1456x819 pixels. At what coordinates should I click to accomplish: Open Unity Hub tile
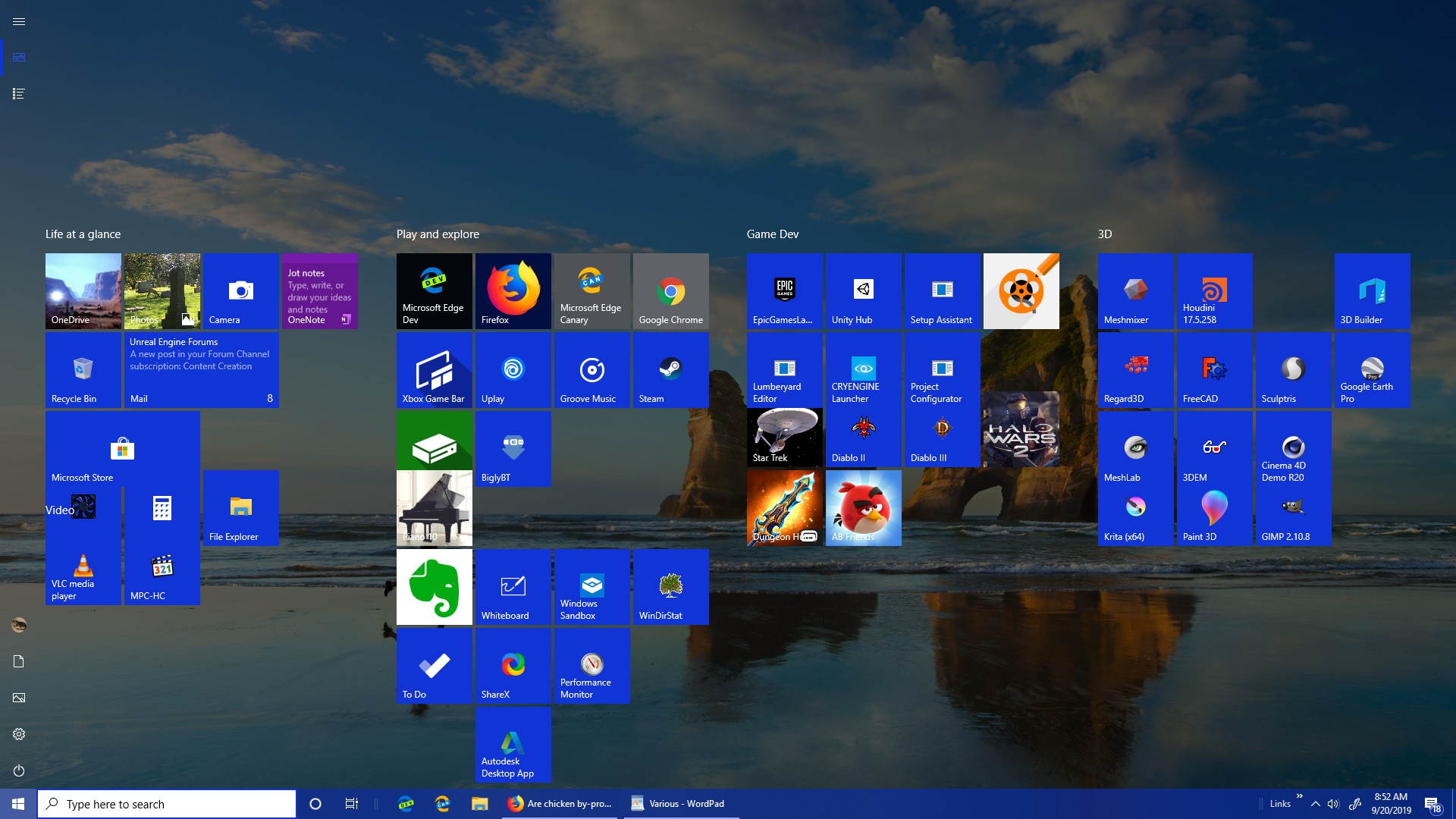point(863,291)
